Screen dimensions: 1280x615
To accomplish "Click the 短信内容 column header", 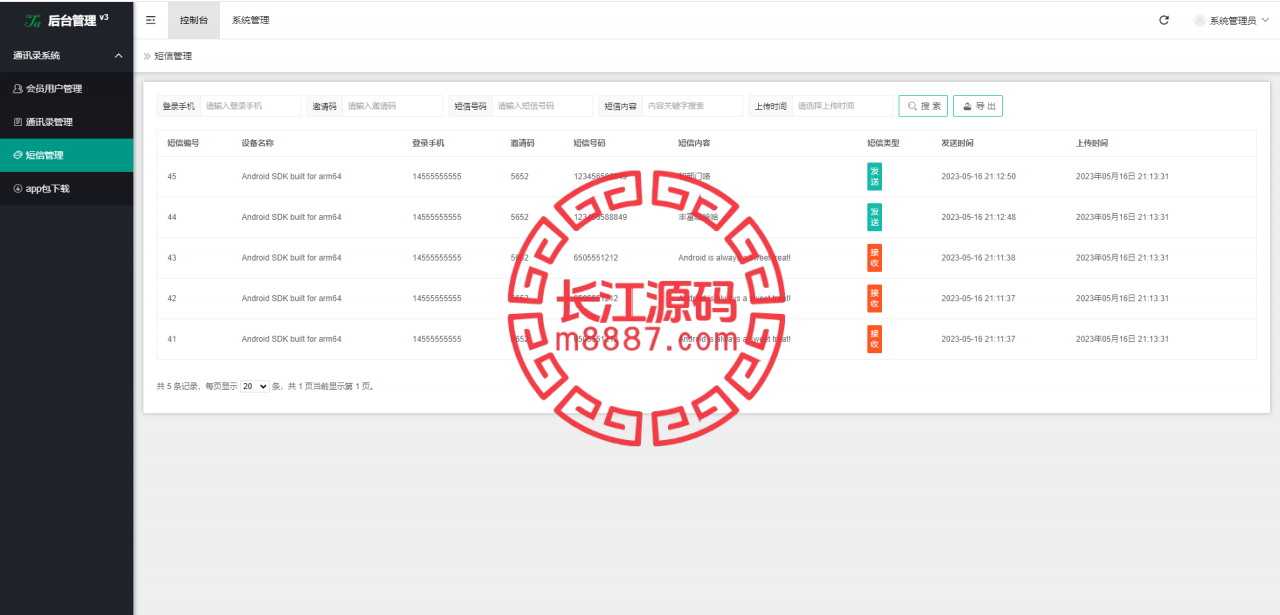I will click(x=694, y=143).
